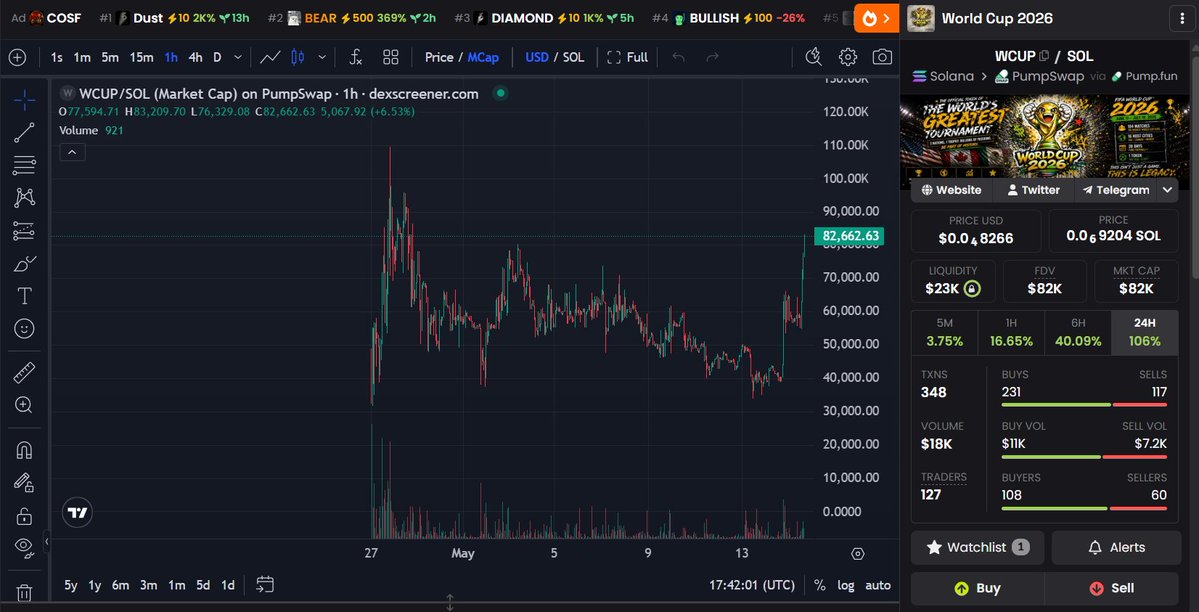Image resolution: width=1199 pixels, height=612 pixels.
Task: Open the emoji icons tool
Action: (x=24, y=329)
